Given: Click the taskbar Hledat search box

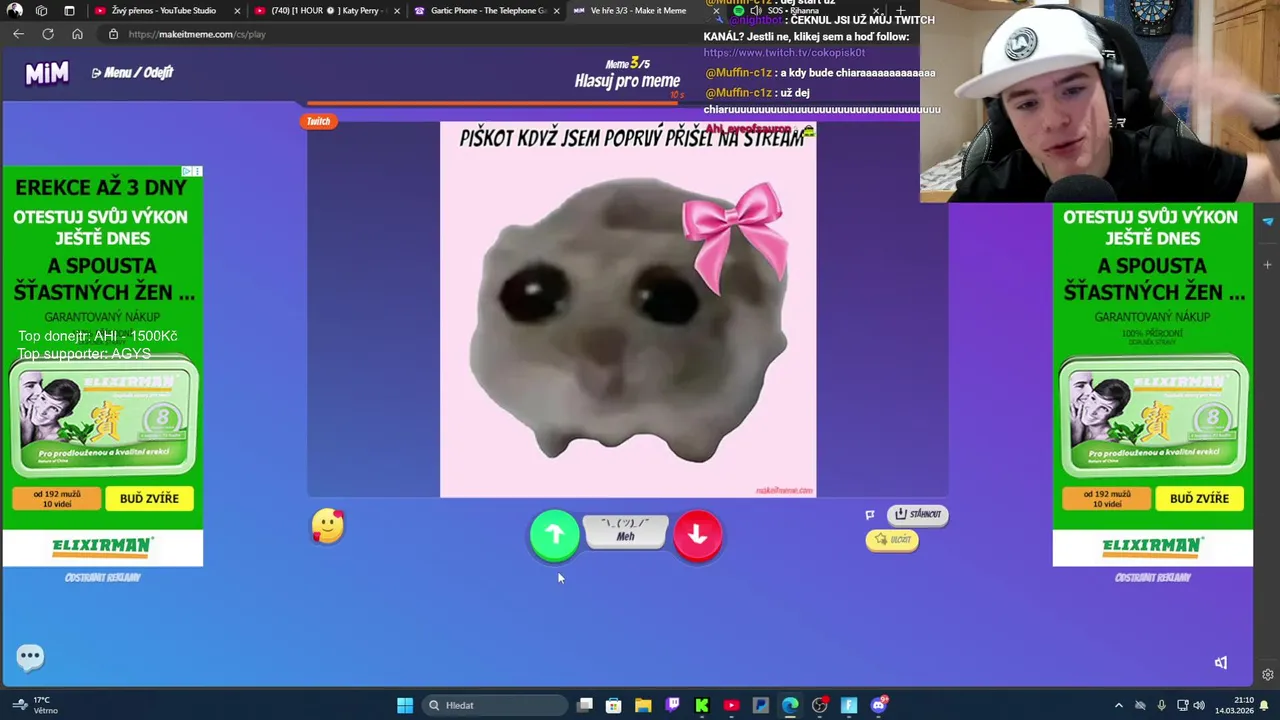Looking at the screenshot, I should click(x=495, y=705).
